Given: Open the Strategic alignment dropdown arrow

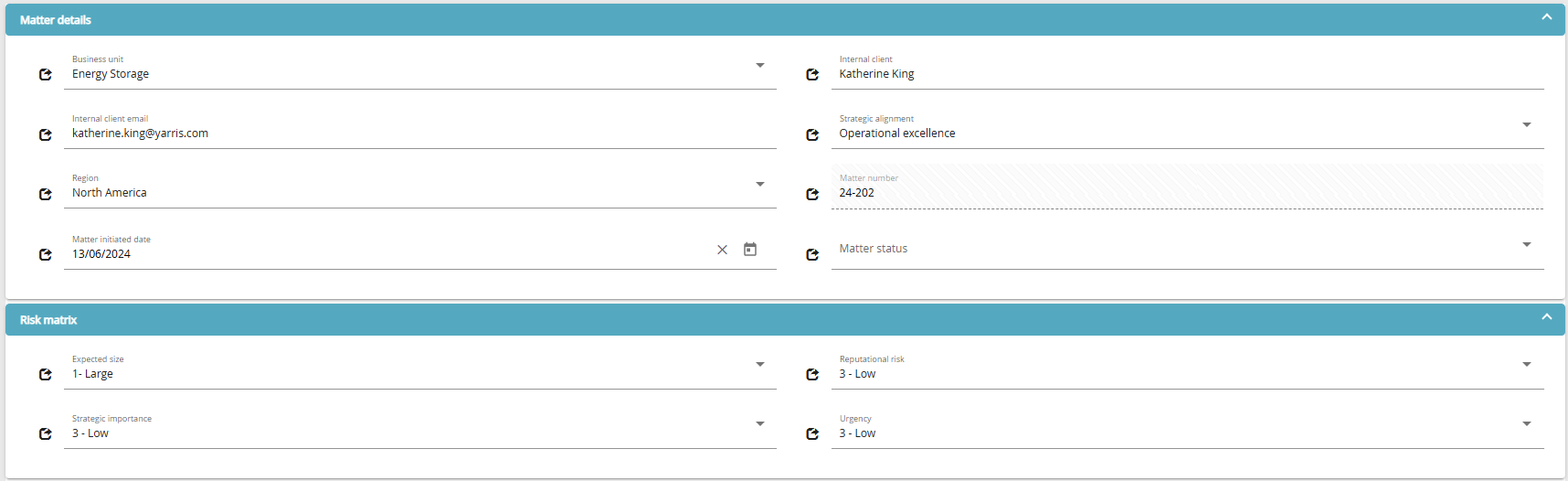Looking at the screenshot, I should [1527, 124].
